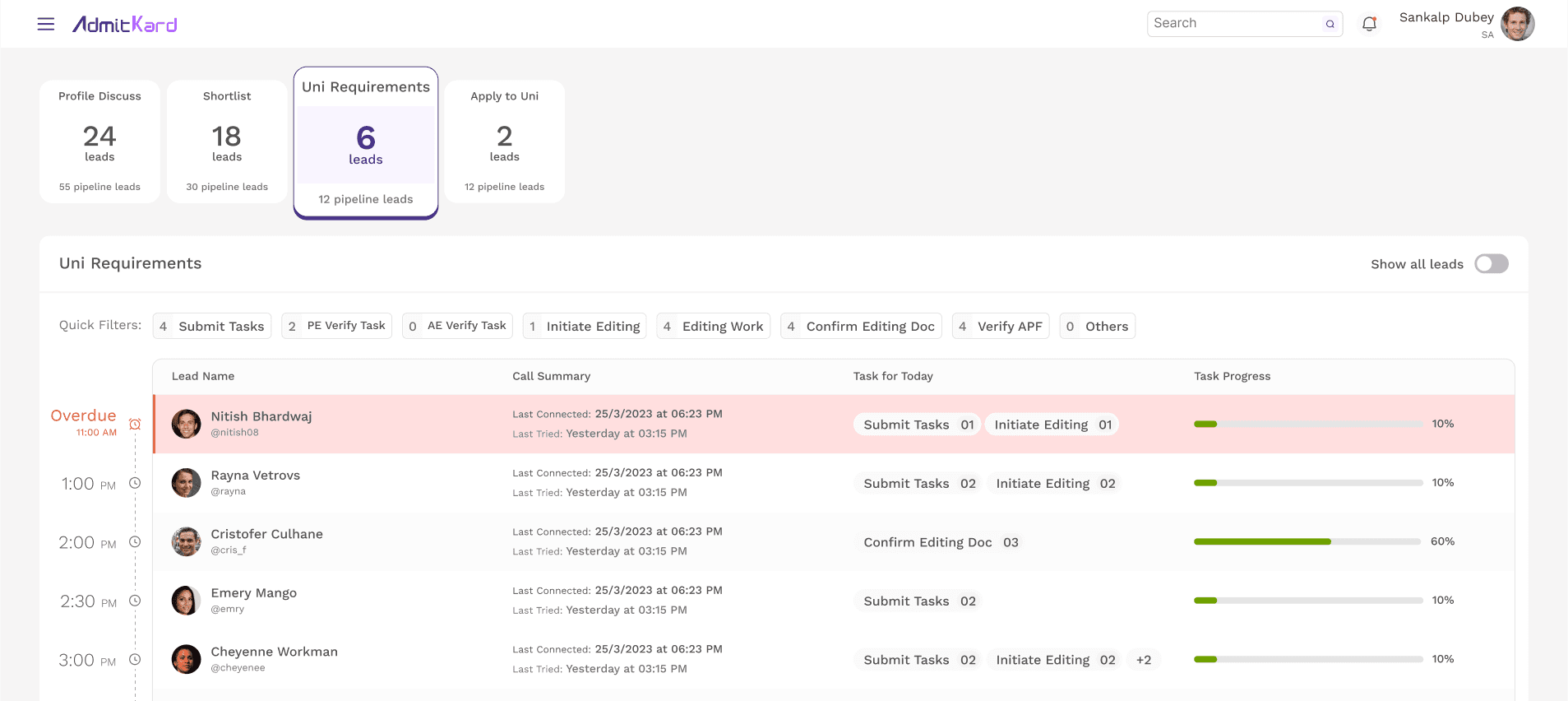Screen dimensions: 1568x701
Task: Click the Call Summary column header
Action: point(552,376)
